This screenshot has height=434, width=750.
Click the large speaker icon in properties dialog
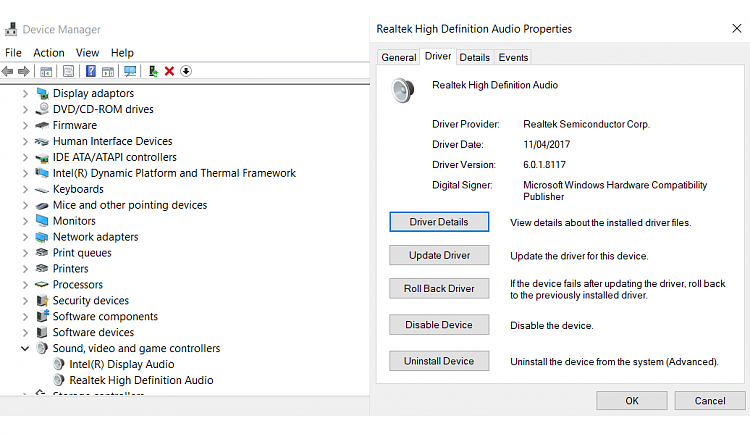pos(402,90)
